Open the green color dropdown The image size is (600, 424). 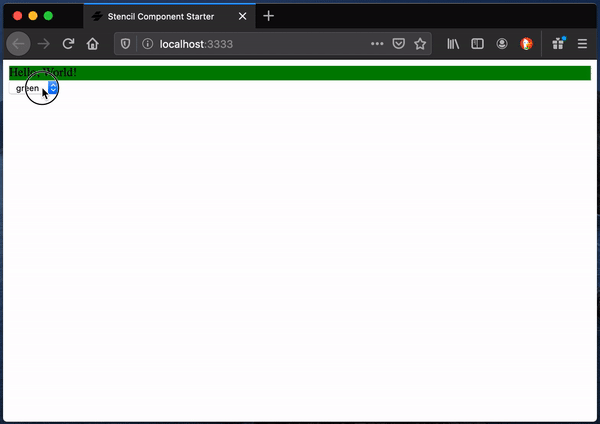tap(33, 88)
